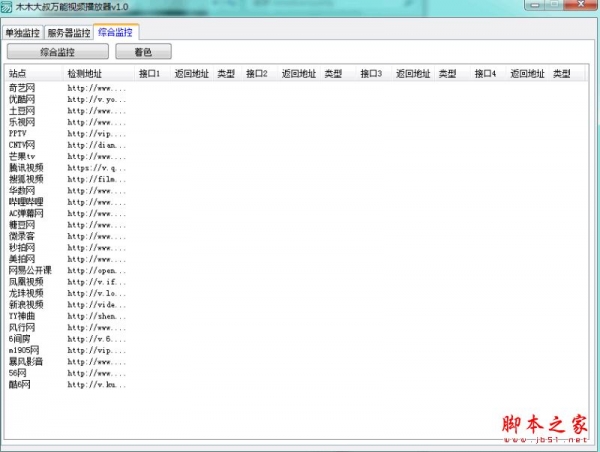Click the 接口2 column header

pos(259,73)
